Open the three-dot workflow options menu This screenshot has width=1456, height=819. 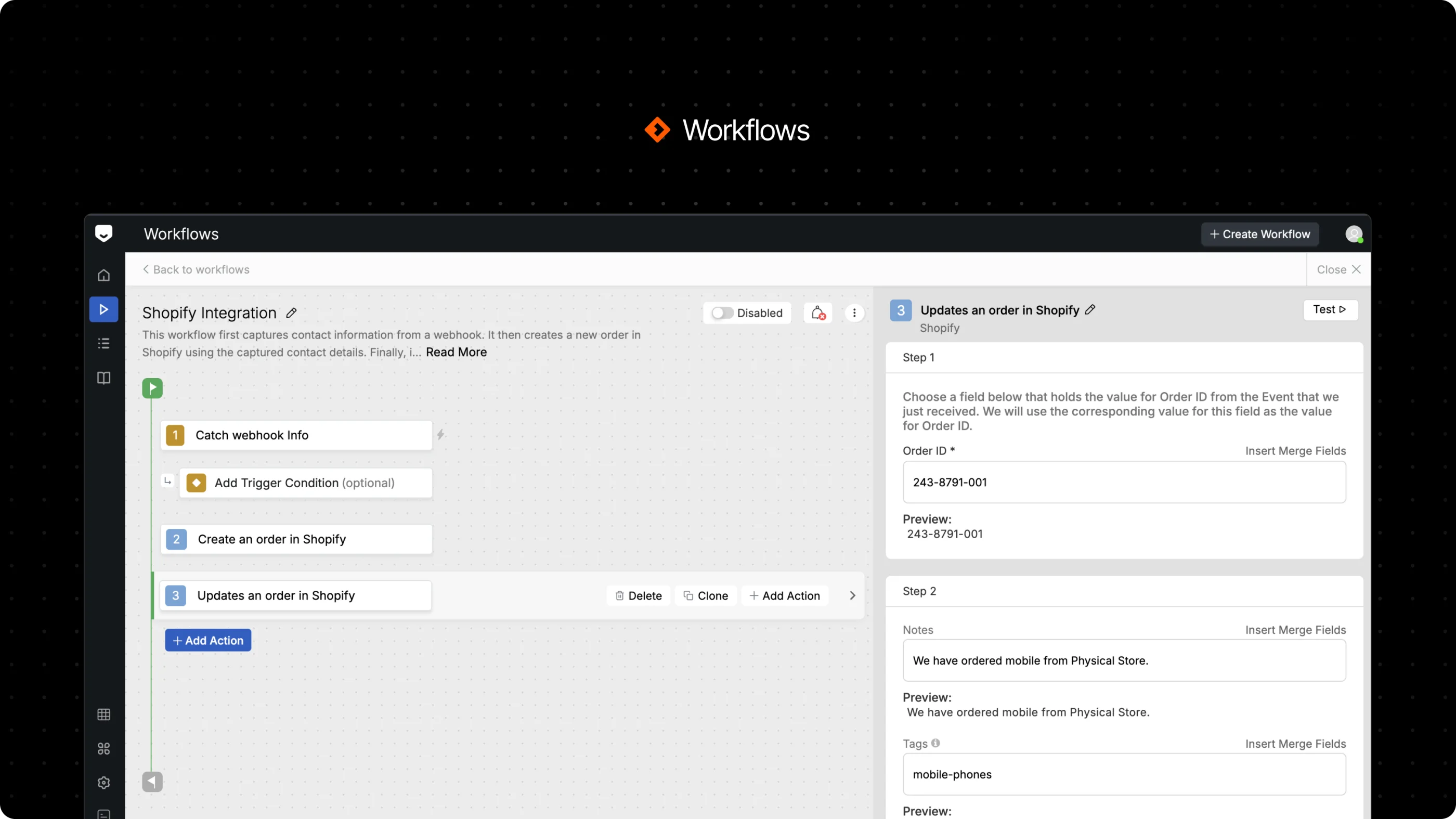[854, 313]
